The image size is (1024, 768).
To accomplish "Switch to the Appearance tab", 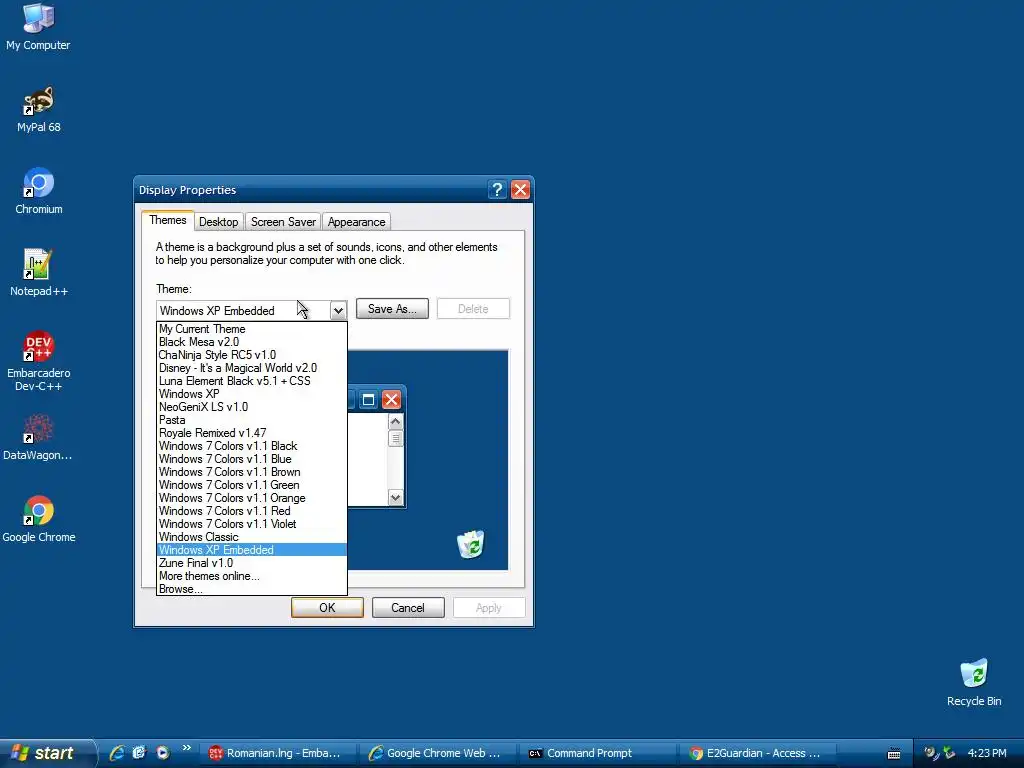I will 357,222.
